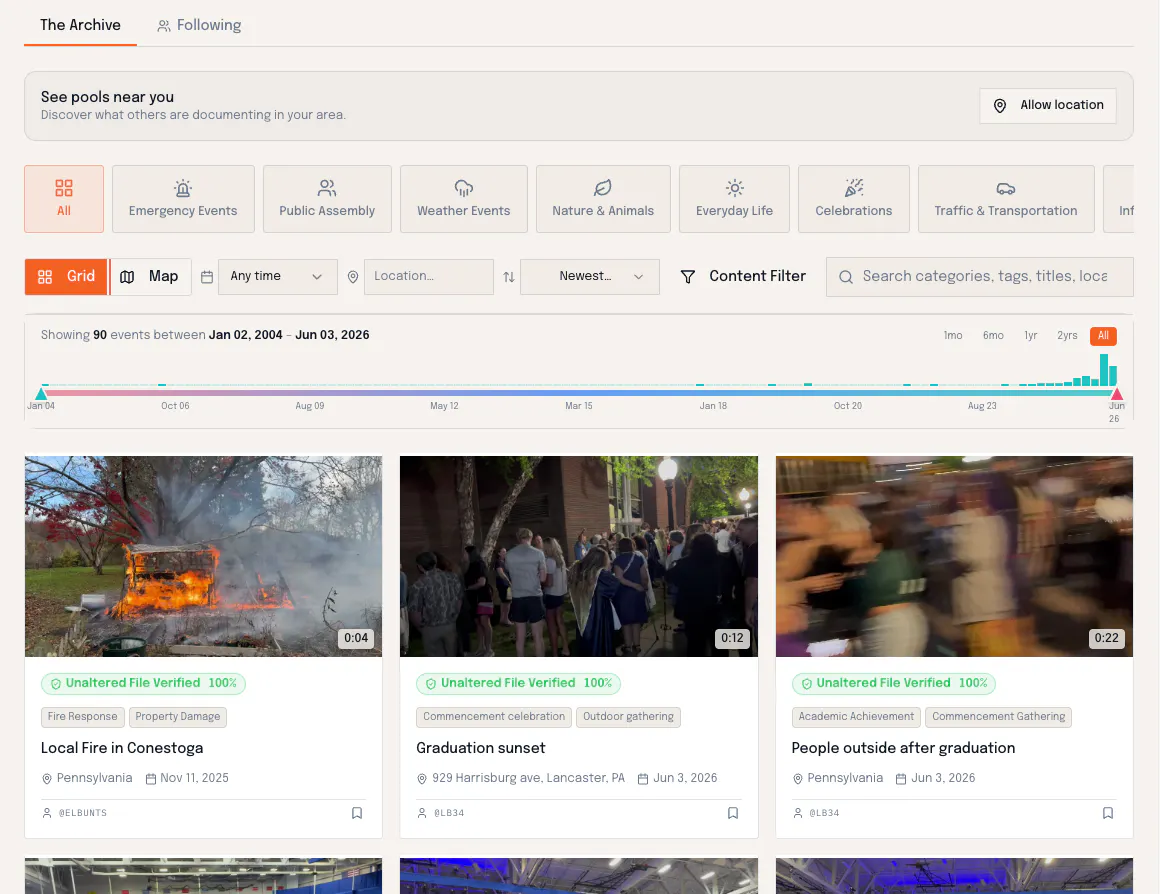
Task: Filter by Weather Events category
Action: coord(464,199)
